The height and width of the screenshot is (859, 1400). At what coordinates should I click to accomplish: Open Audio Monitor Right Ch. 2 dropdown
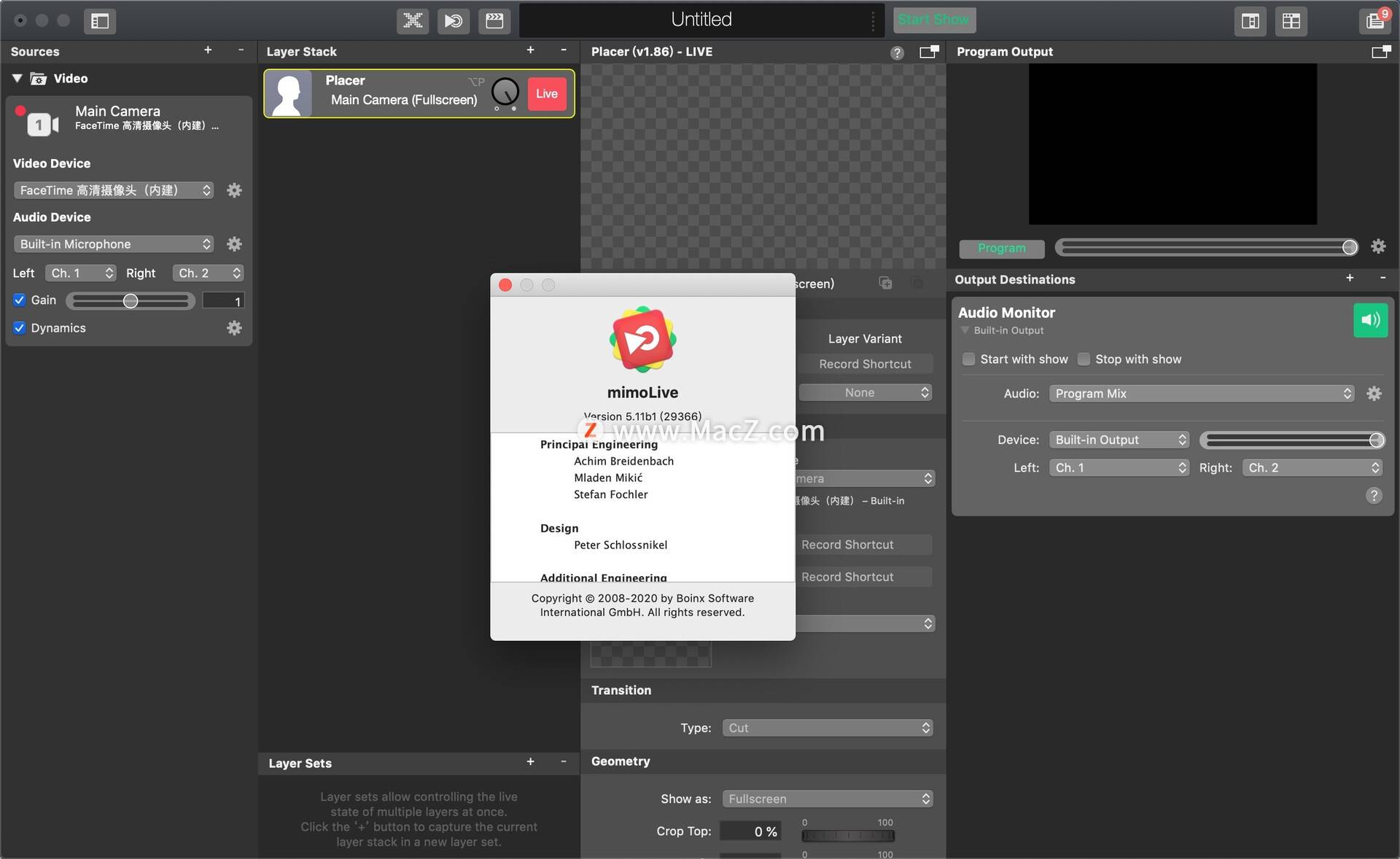click(1312, 467)
